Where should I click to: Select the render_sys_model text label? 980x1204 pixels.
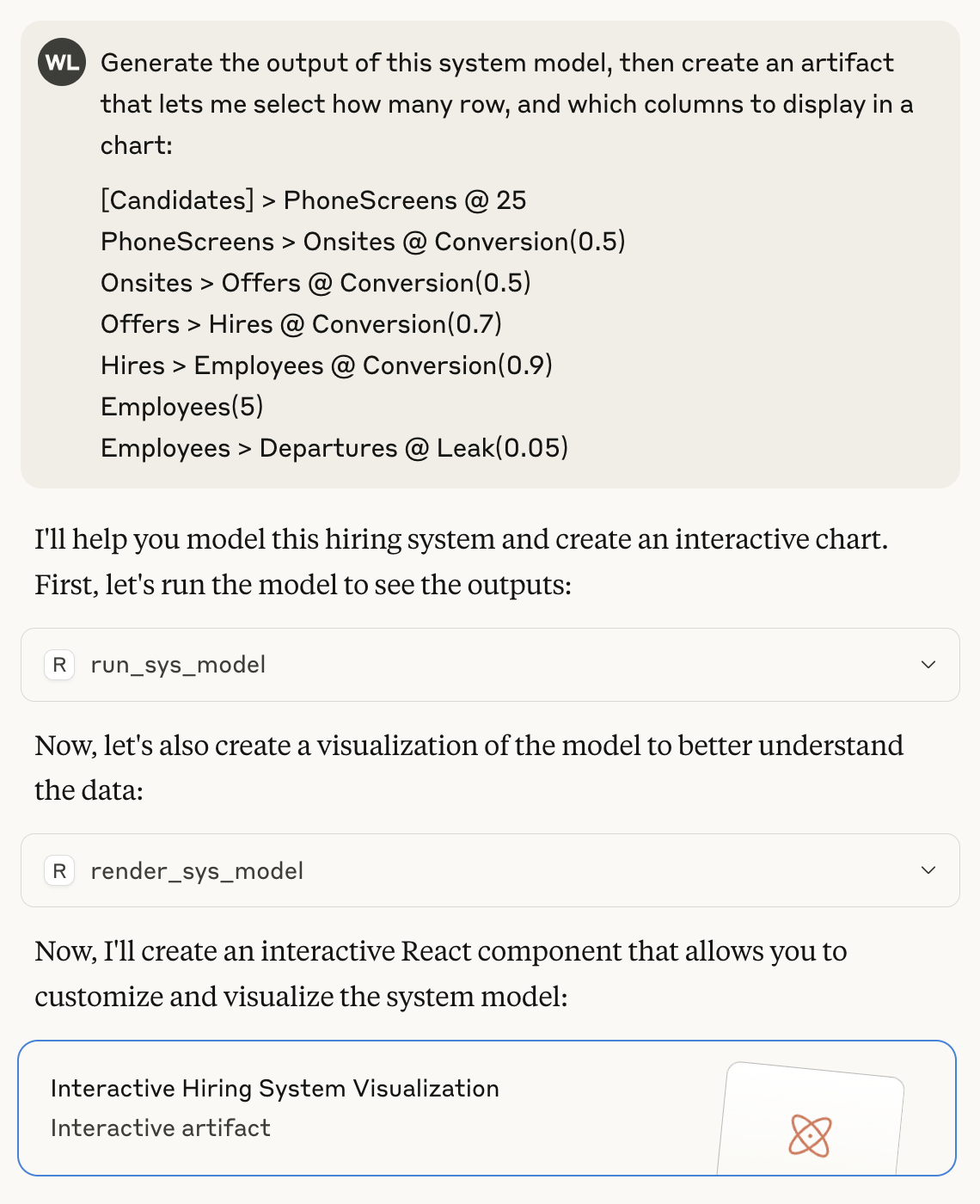[197, 871]
